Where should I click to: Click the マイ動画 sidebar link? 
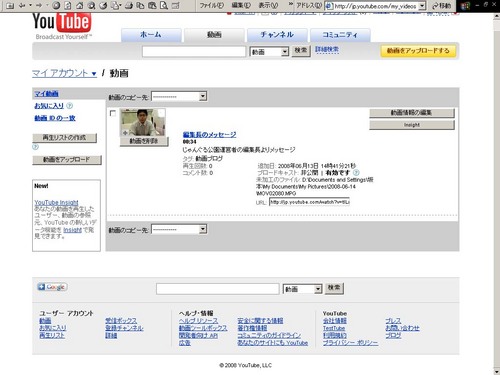[46, 94]
